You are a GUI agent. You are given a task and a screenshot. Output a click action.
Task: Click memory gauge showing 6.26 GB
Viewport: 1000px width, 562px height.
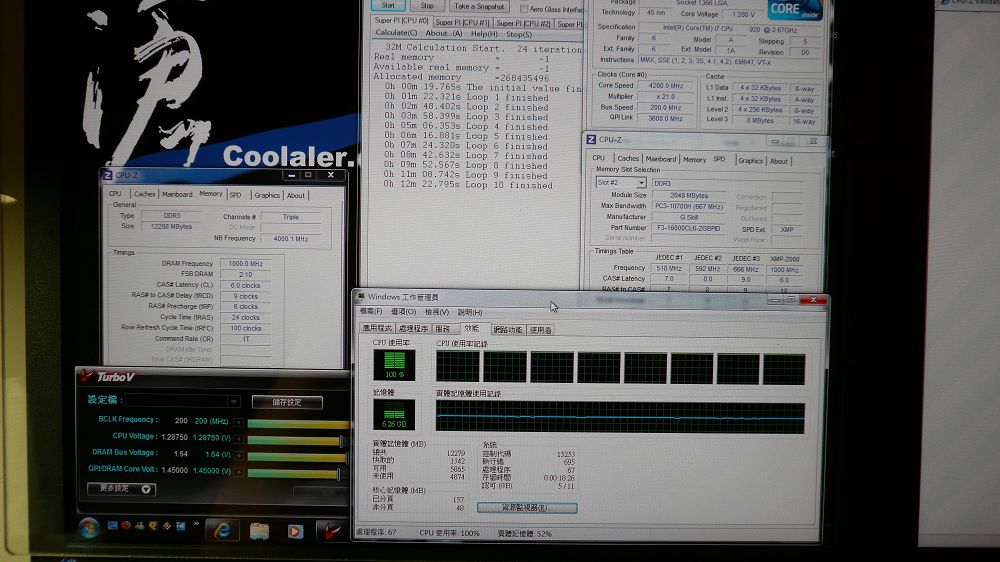394,415
